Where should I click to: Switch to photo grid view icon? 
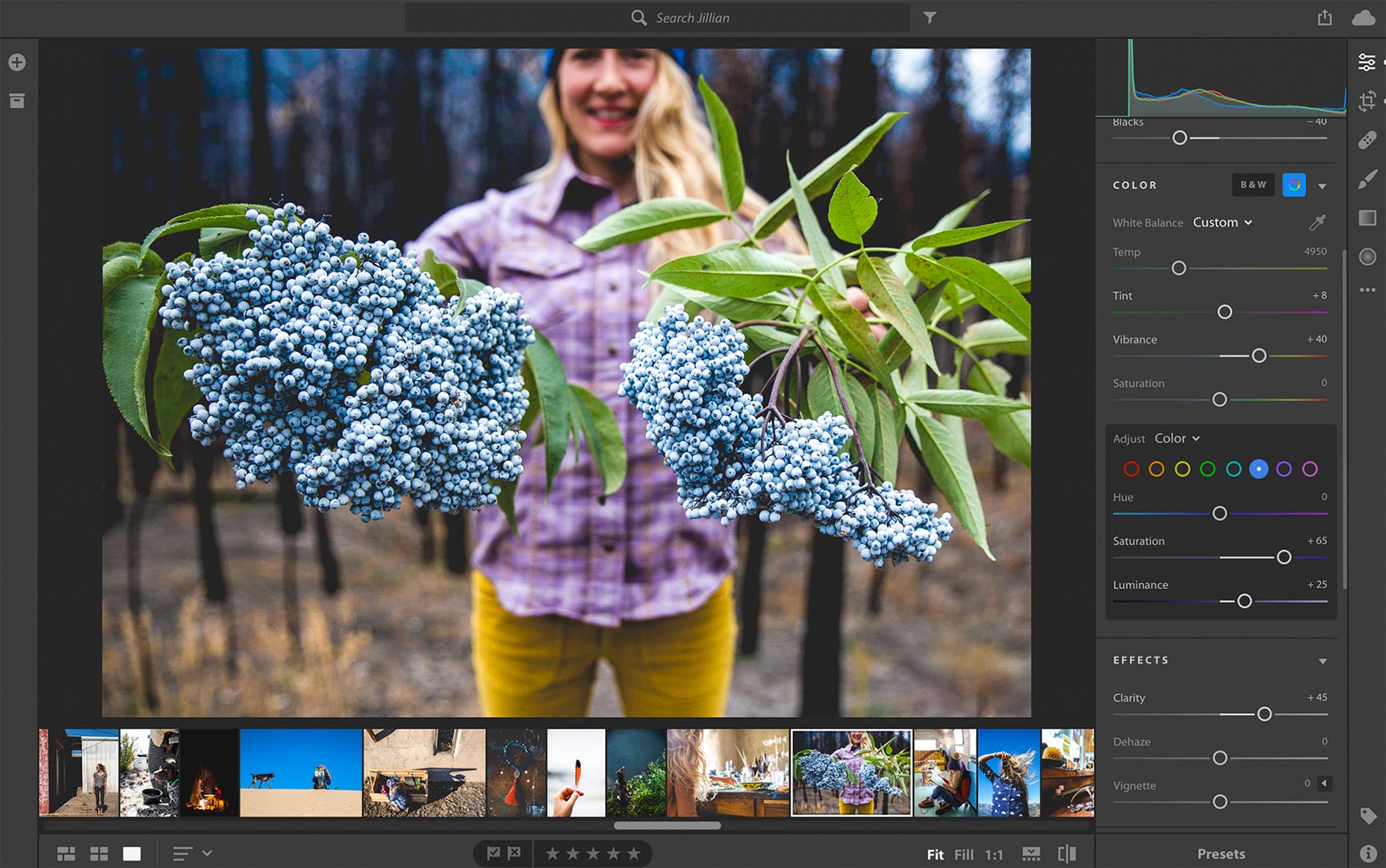(x=66, y=854)
